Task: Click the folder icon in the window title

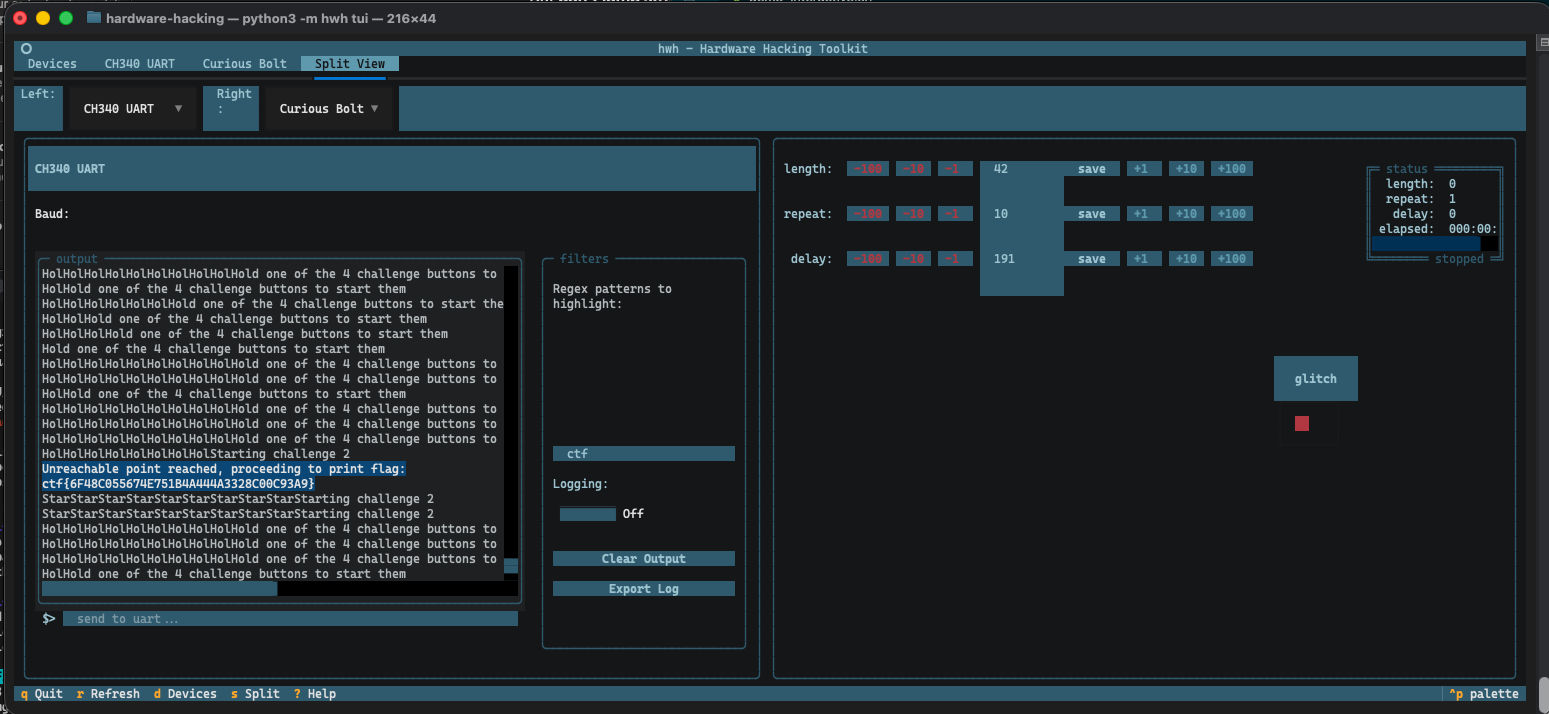Action: tap(94, 18)
